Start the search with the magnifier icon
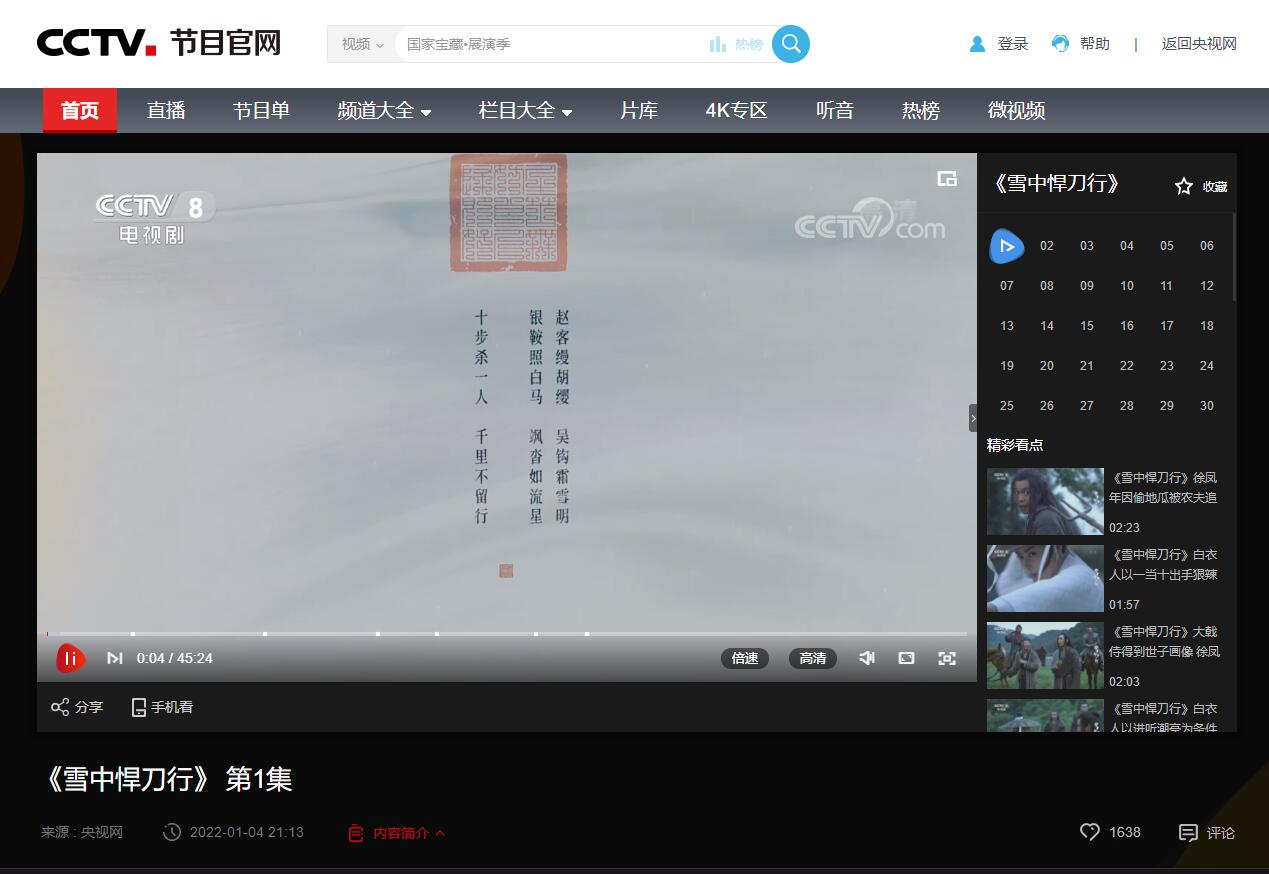1269x874 pixels. (x=790, y=44)
